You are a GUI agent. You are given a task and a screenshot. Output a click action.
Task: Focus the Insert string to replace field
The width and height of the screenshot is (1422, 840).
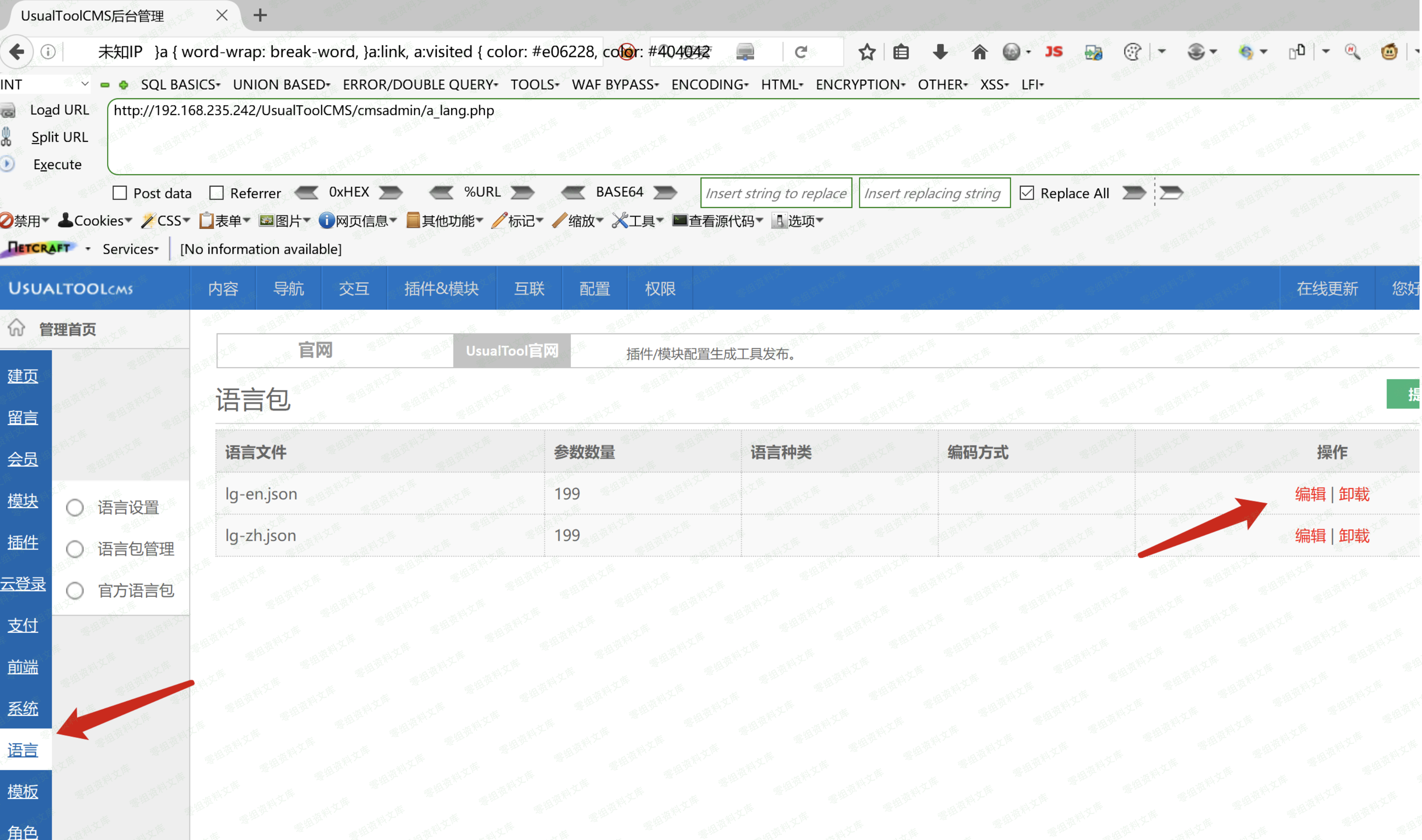pos(776,193)
